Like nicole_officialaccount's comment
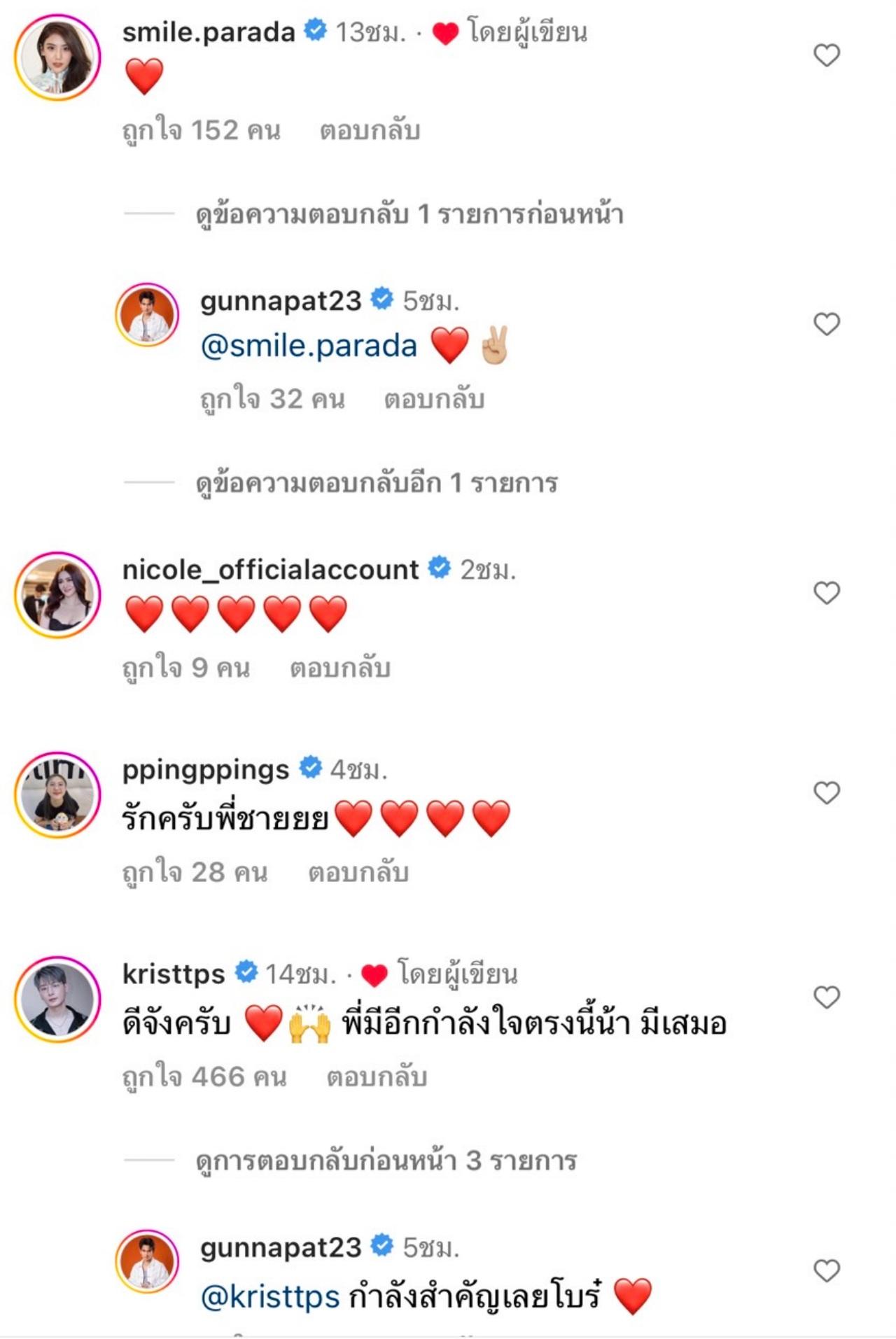 pyautogui.click(x=827, y=593)
